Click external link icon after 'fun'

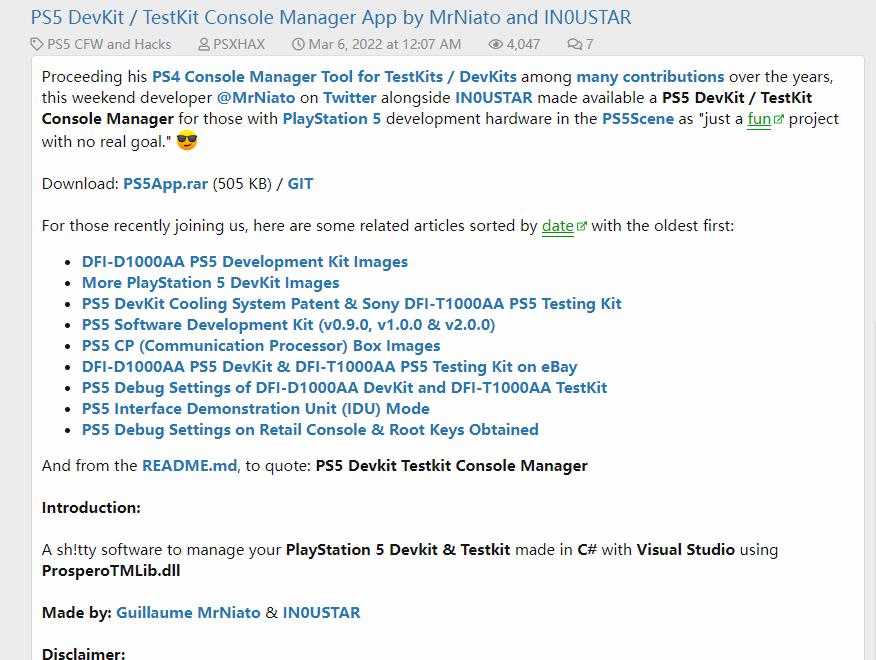[778, 120]
